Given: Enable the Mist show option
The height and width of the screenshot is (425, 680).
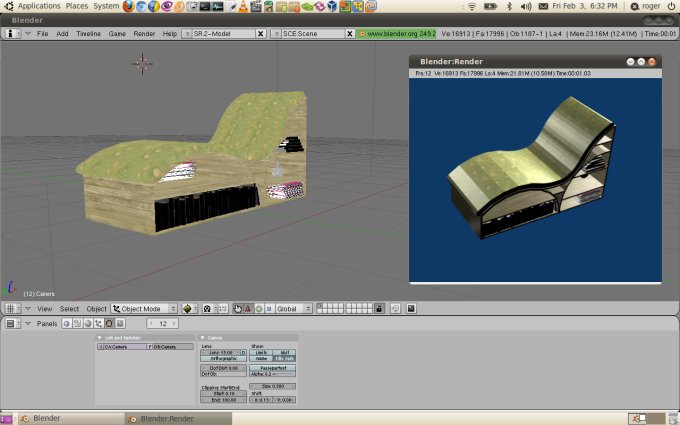Looking at the screenshot, I should click(284, 352).
